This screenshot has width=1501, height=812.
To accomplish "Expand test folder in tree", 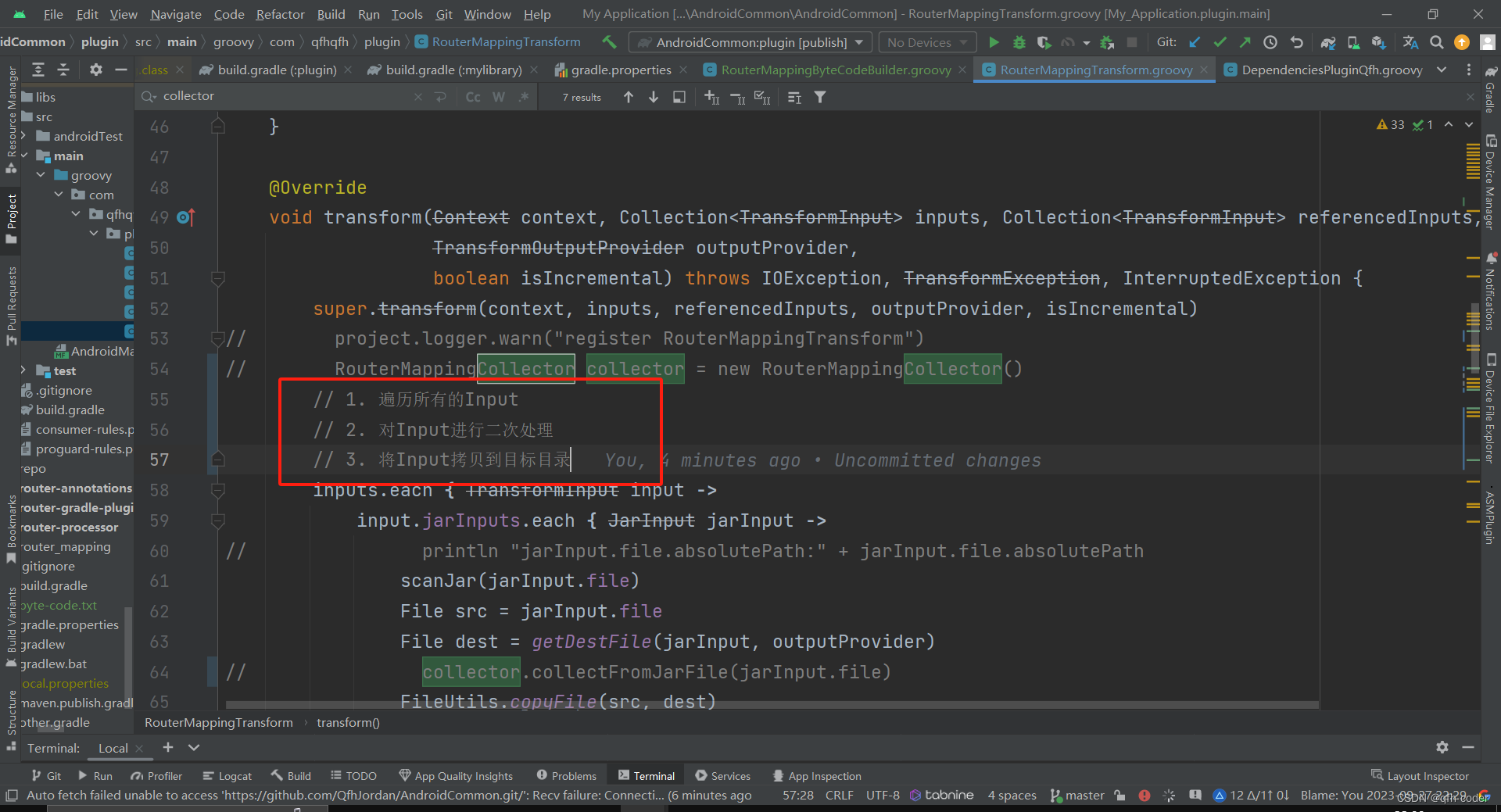I will pyautogui.click(x=23, y=370).
